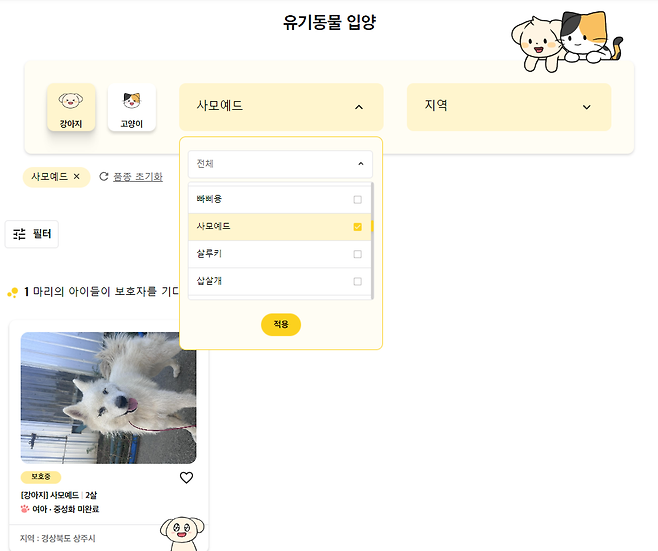Check the 빠삐용 breed checkbox
This screenshot has height=551, width=658.
pyautogui.click(x=358, y=199)
